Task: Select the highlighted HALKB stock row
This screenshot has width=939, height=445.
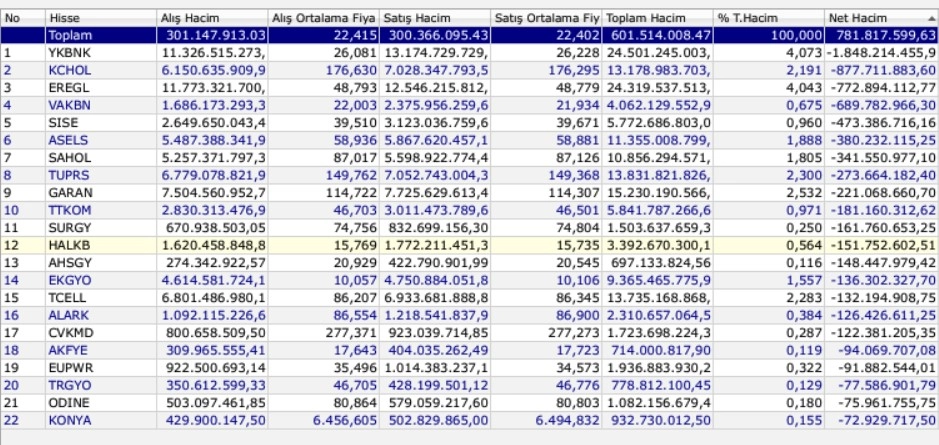Action: [470, 246]
